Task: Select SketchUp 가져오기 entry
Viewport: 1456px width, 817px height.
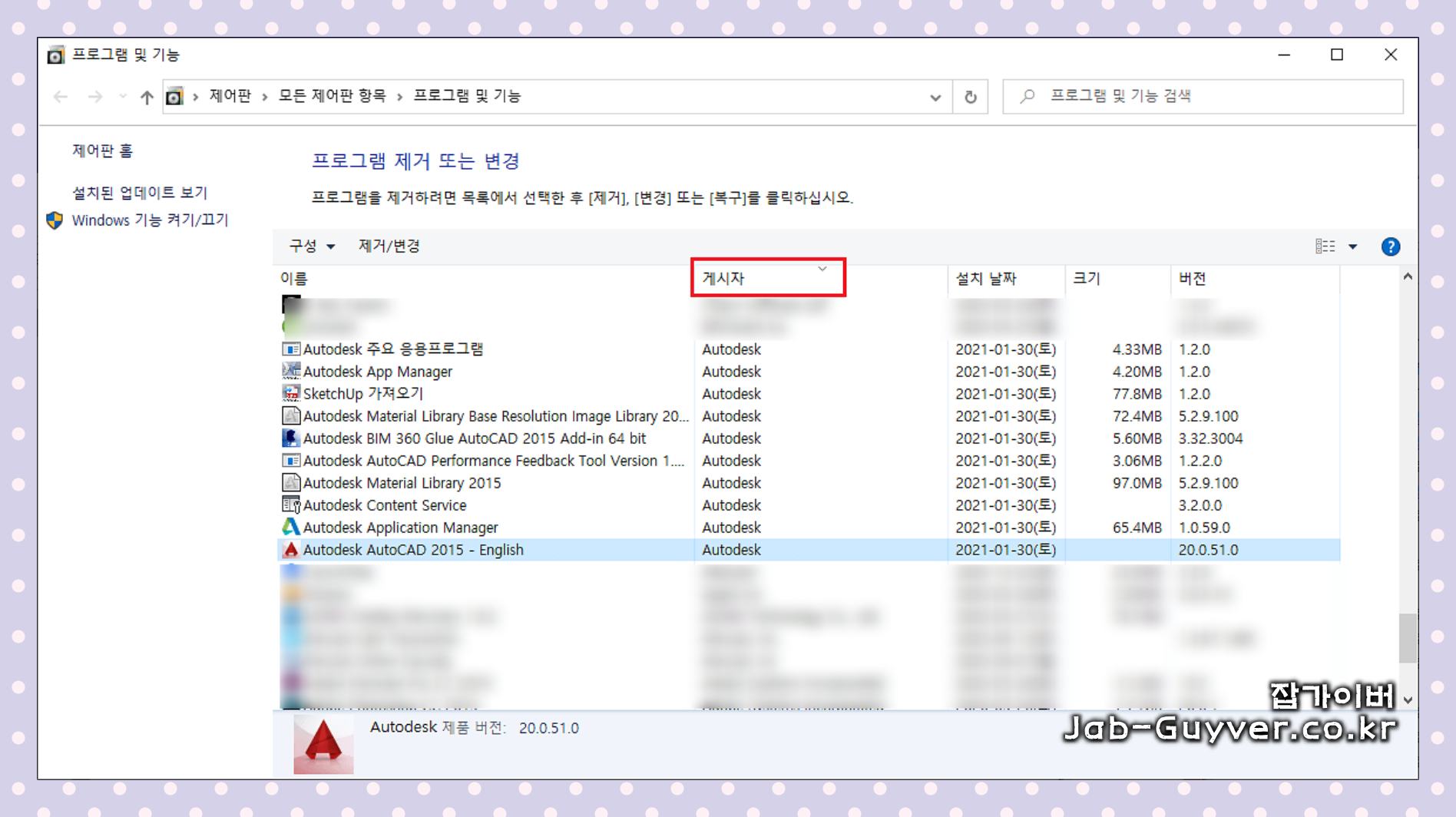Action: [x=809, y=394]
